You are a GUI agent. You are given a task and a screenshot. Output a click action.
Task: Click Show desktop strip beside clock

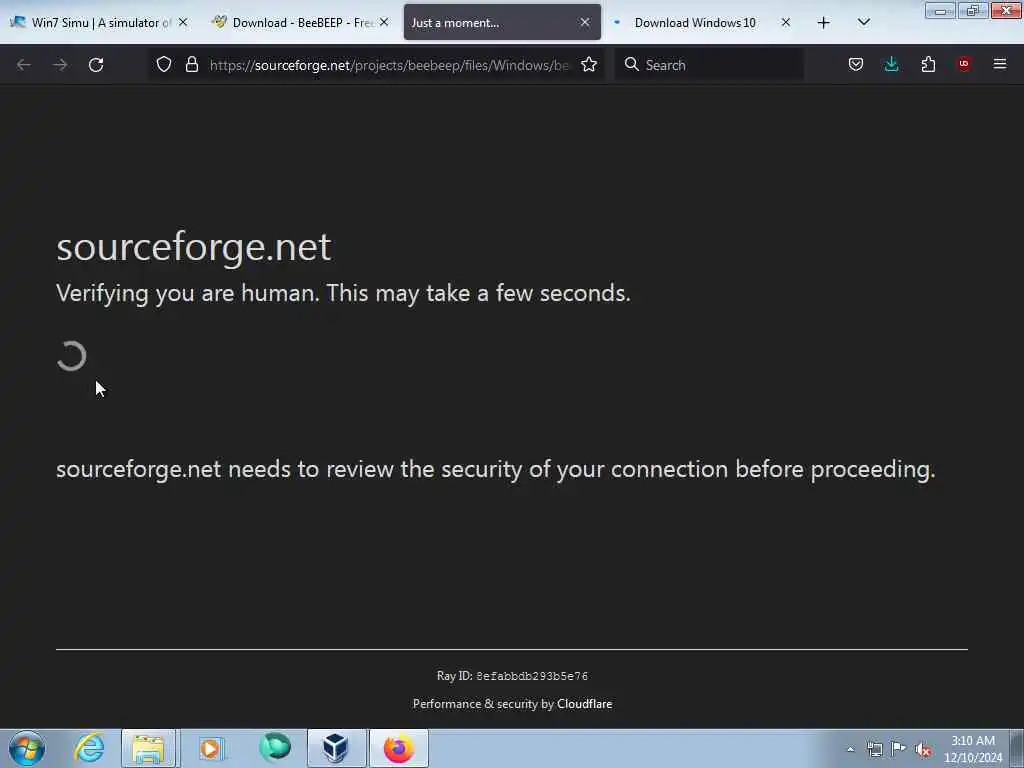pyautogui.click(x=1017, y=748)
